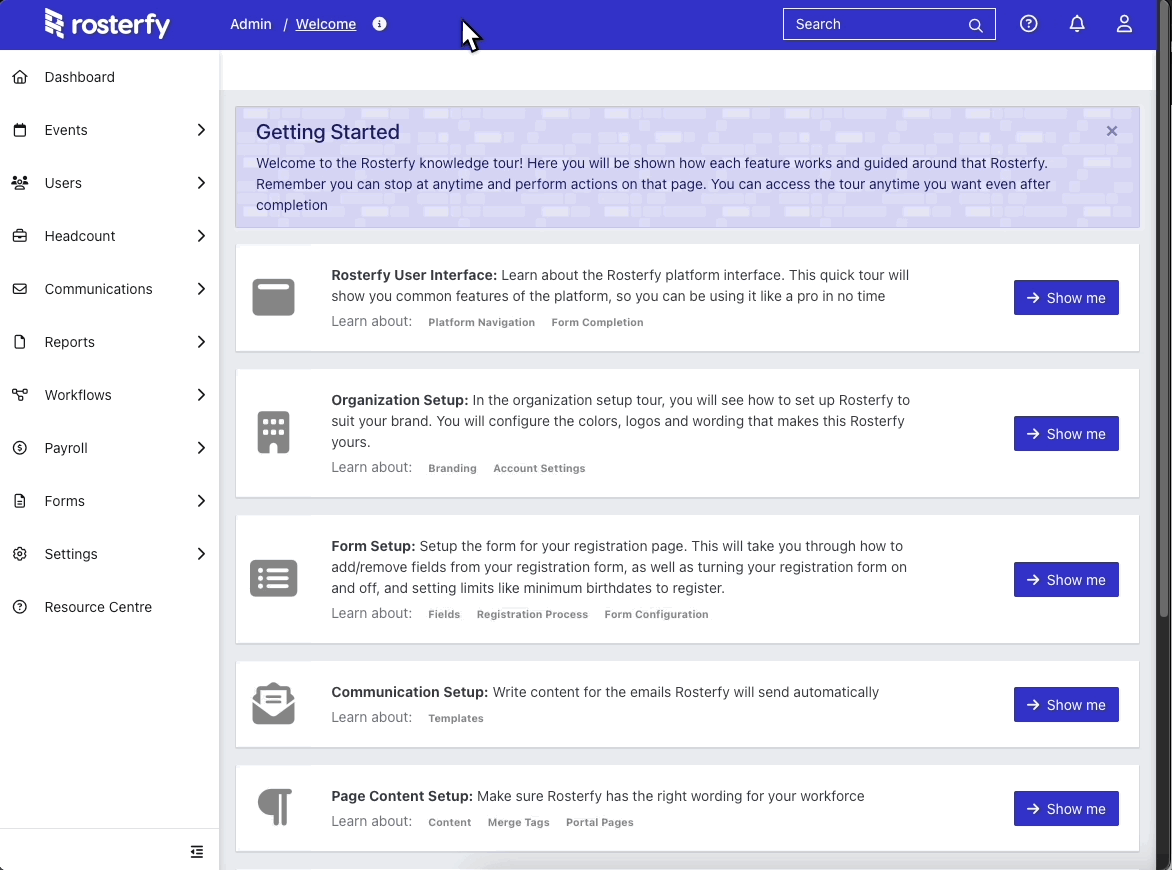Click the Payroll dollar icon
This screenshot has width=1172, height=870.
tap(20, 448)
